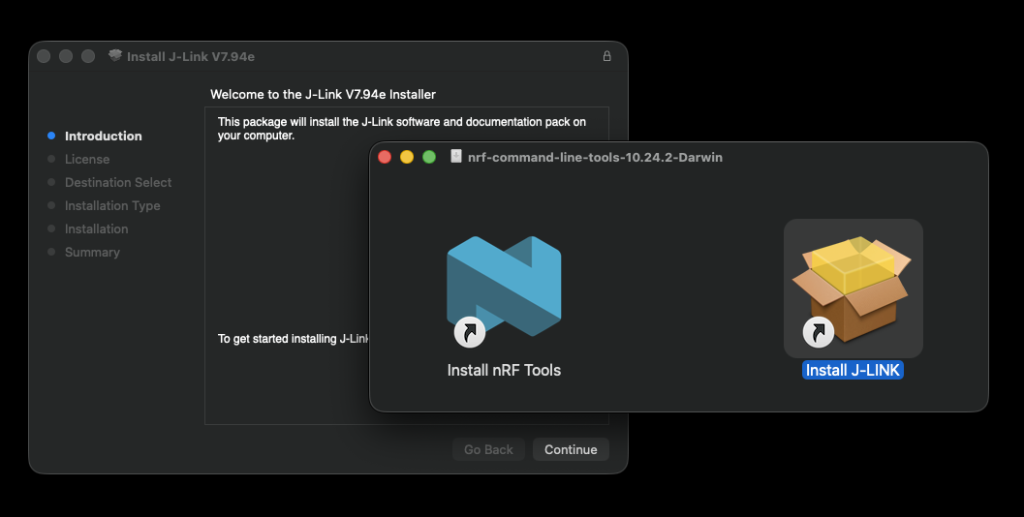1024x517 pixels.
Task: Click the Install J-Link V7.94e window title
Action: click(191, 57)
